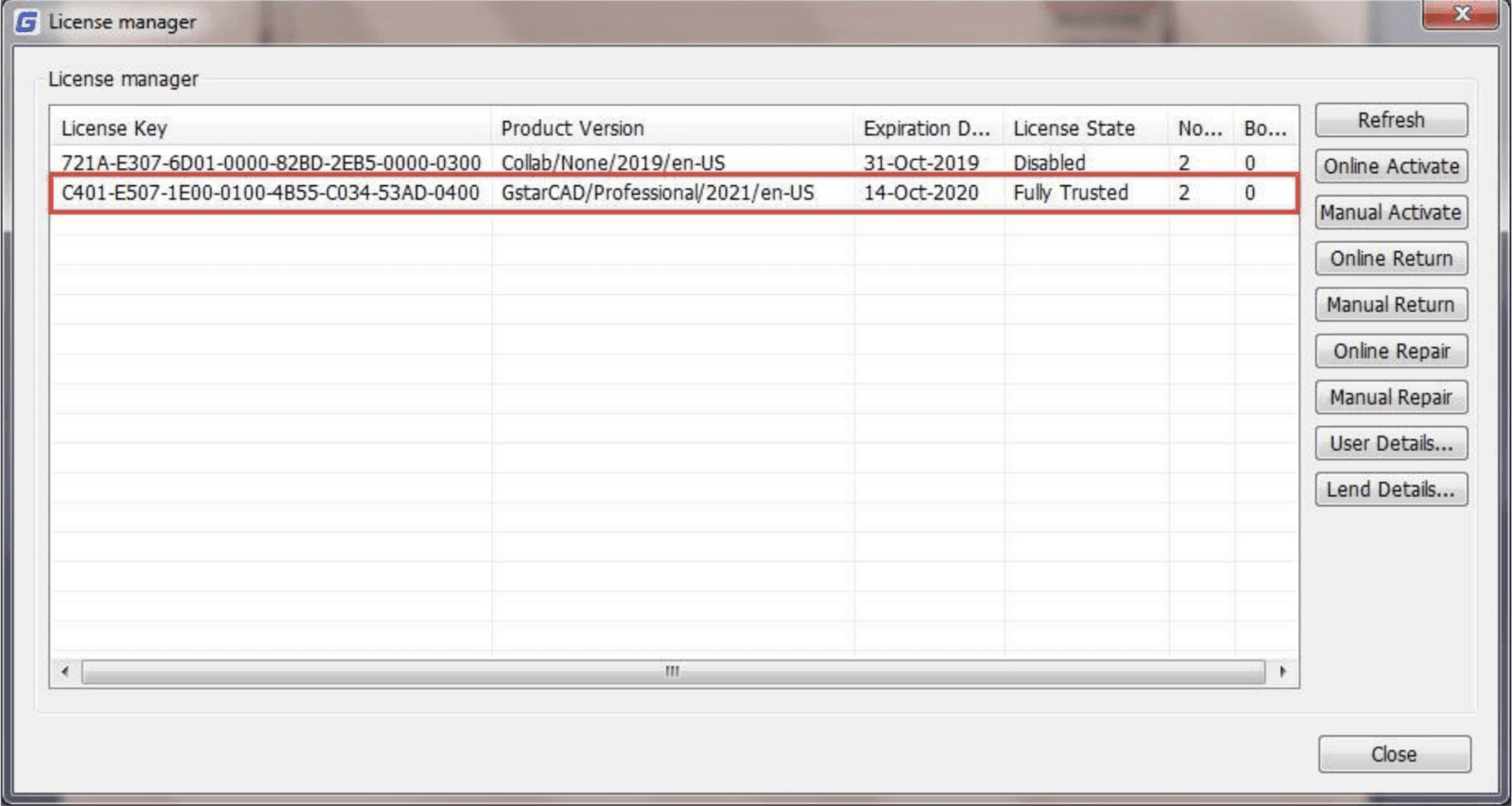Image resolution: width=1512 pixels, height=806 pixels.
Task: Sort by License State column header
Action: [1085, 129]
